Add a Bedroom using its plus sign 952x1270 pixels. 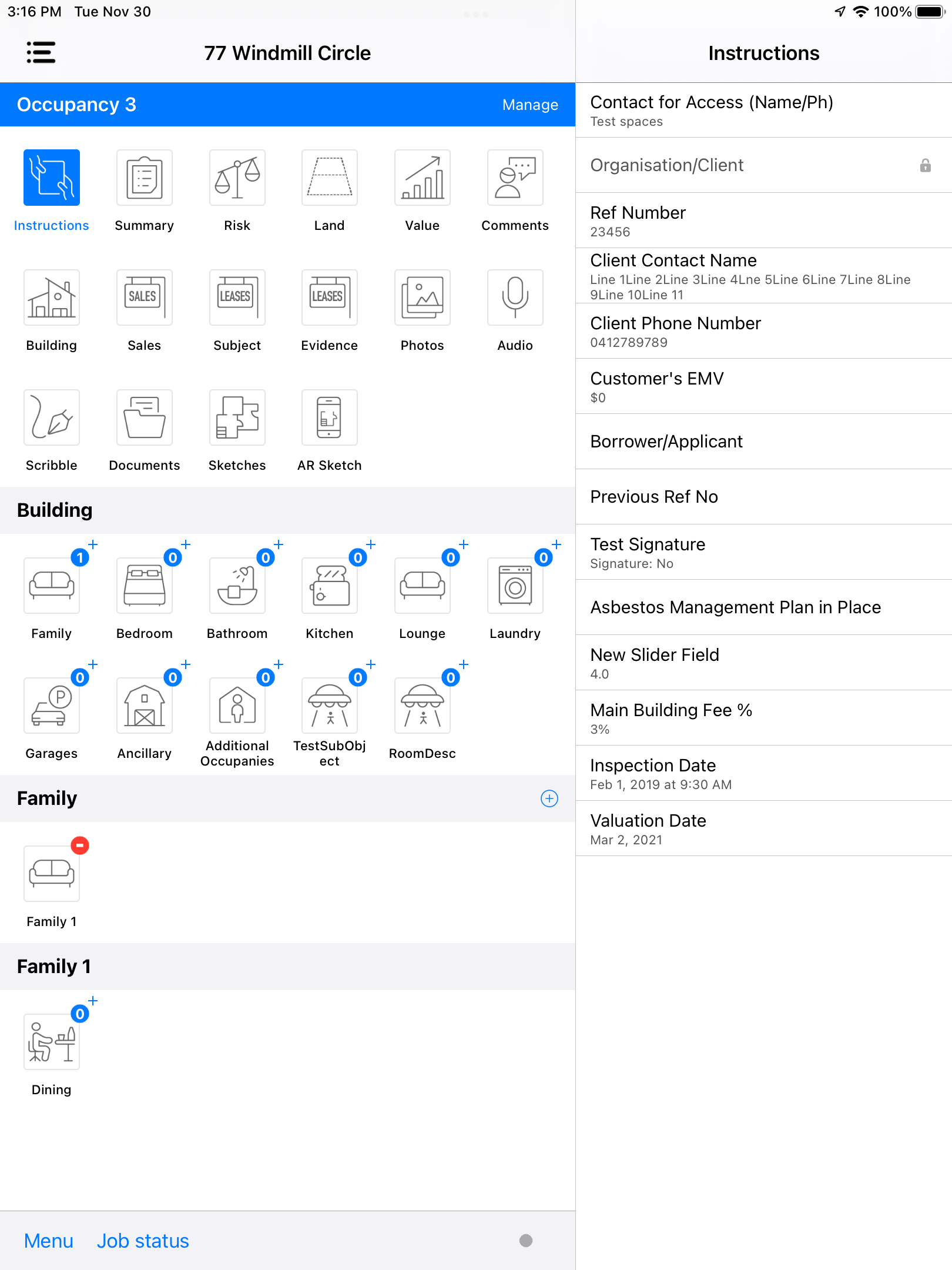click(x=186, y=544)
